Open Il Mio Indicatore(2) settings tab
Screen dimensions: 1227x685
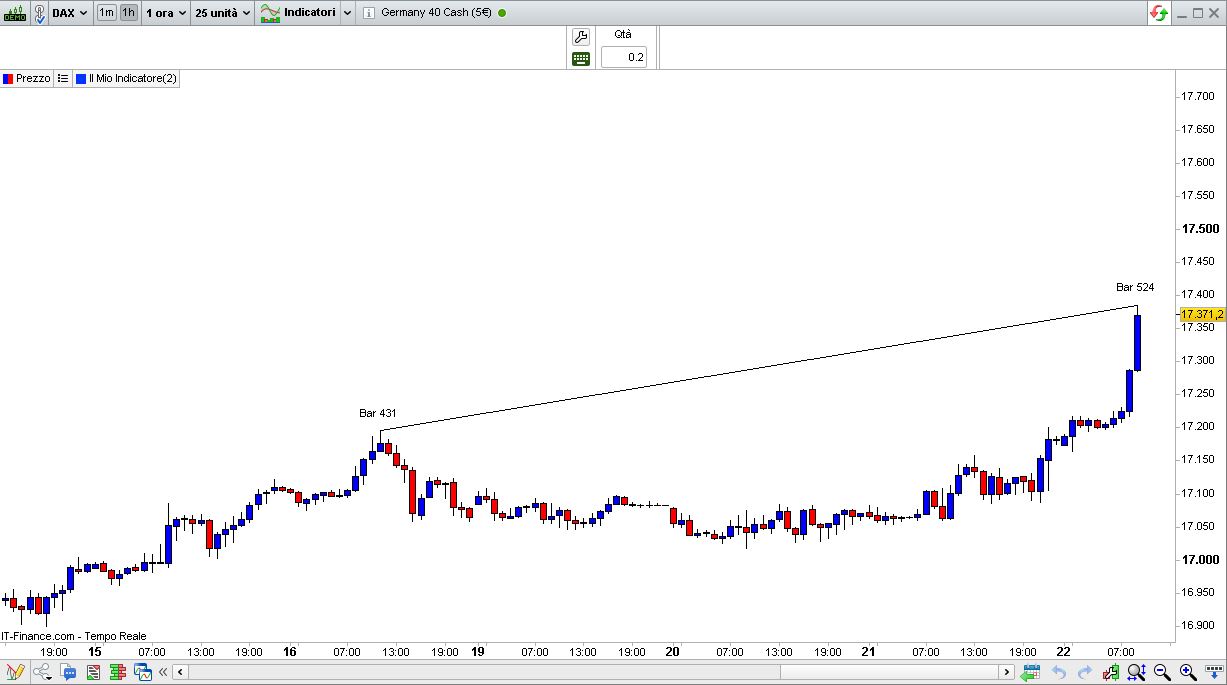126,78
